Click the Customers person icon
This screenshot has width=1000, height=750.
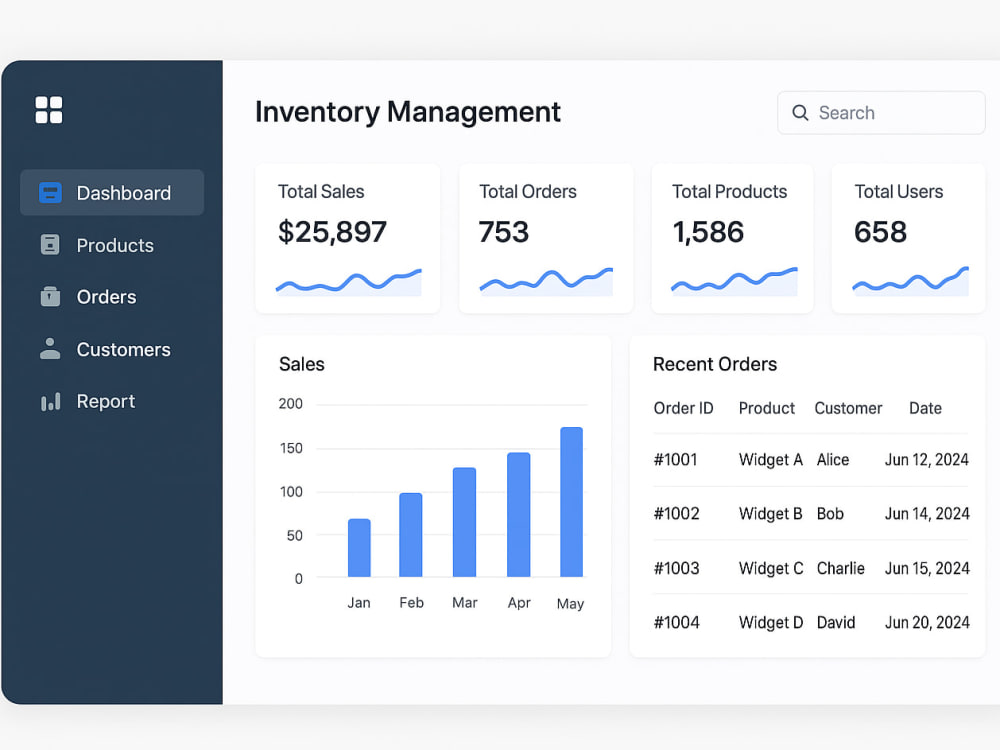tap(50, 349)
